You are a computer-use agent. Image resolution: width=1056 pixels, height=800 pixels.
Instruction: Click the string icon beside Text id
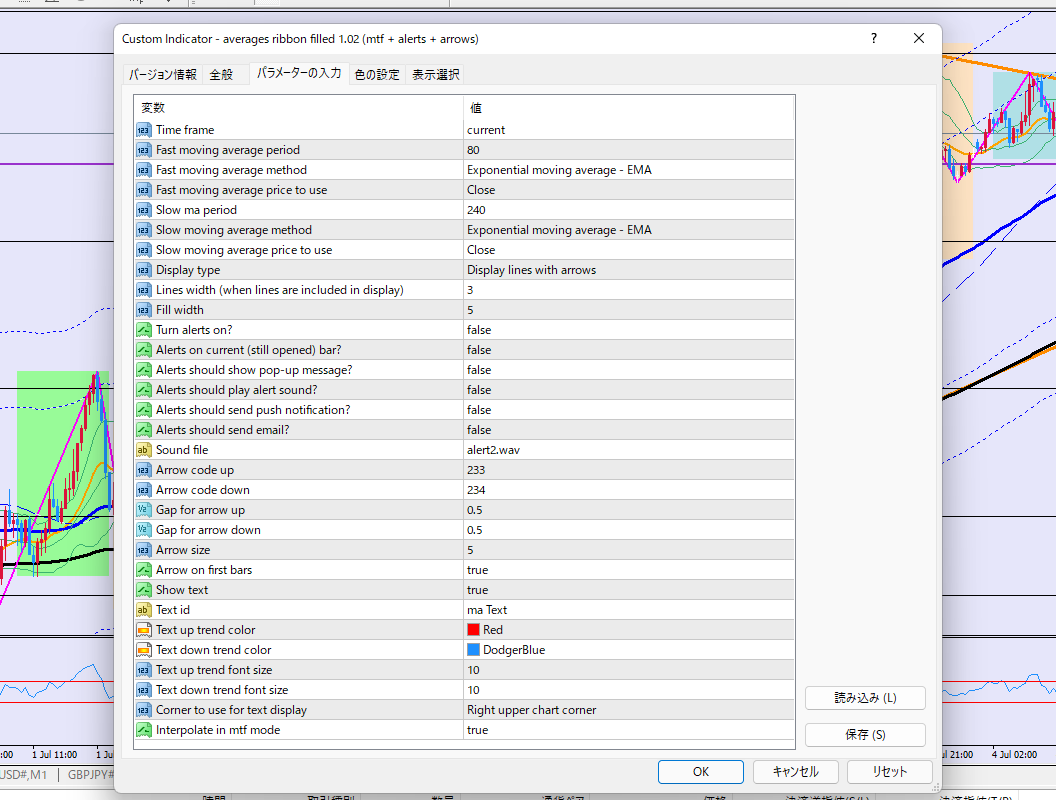click(x=143, y=610)
